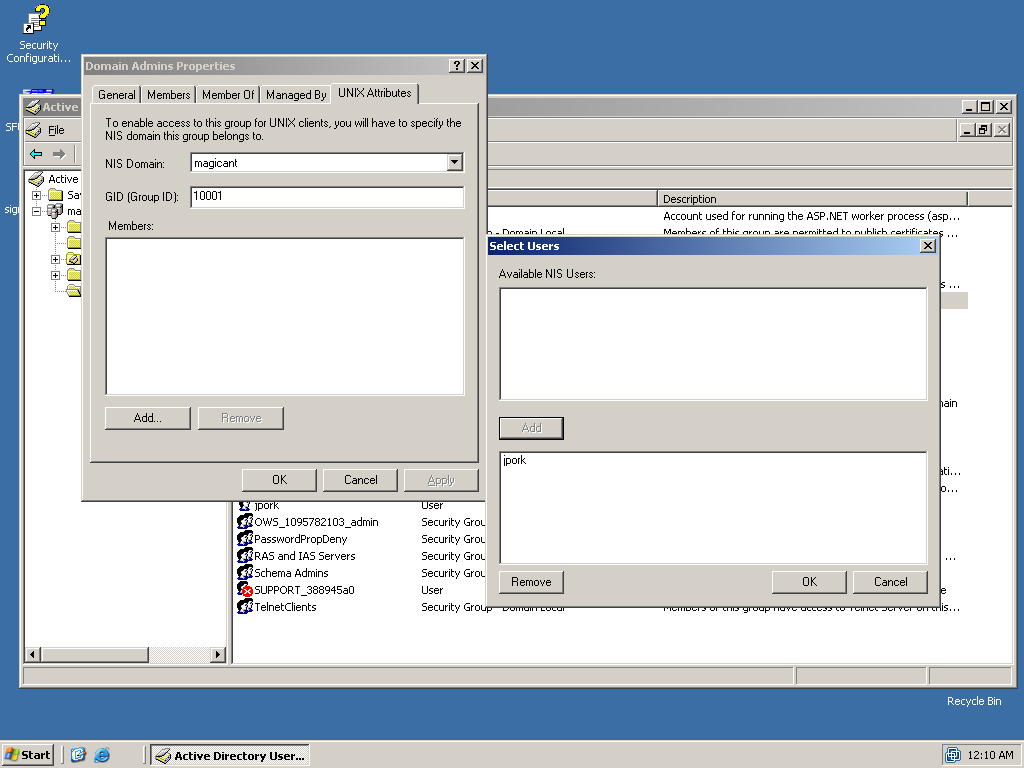Click the Security Configuration desktop icon
Viewport: 1024px width, 768px height.
[x=38, y=20]
